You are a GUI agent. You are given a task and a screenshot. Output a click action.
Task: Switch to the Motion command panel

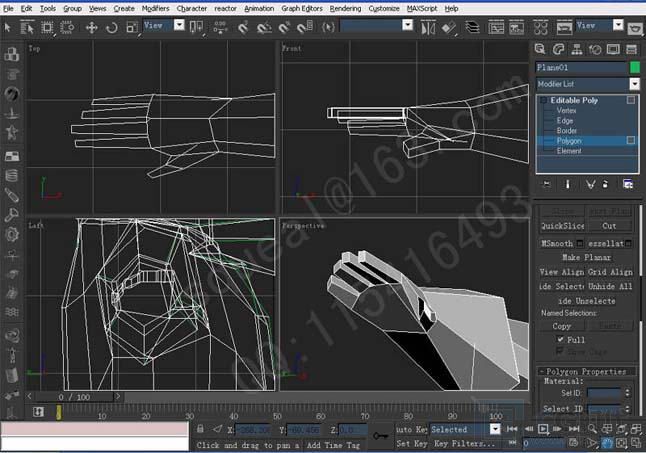595,49
